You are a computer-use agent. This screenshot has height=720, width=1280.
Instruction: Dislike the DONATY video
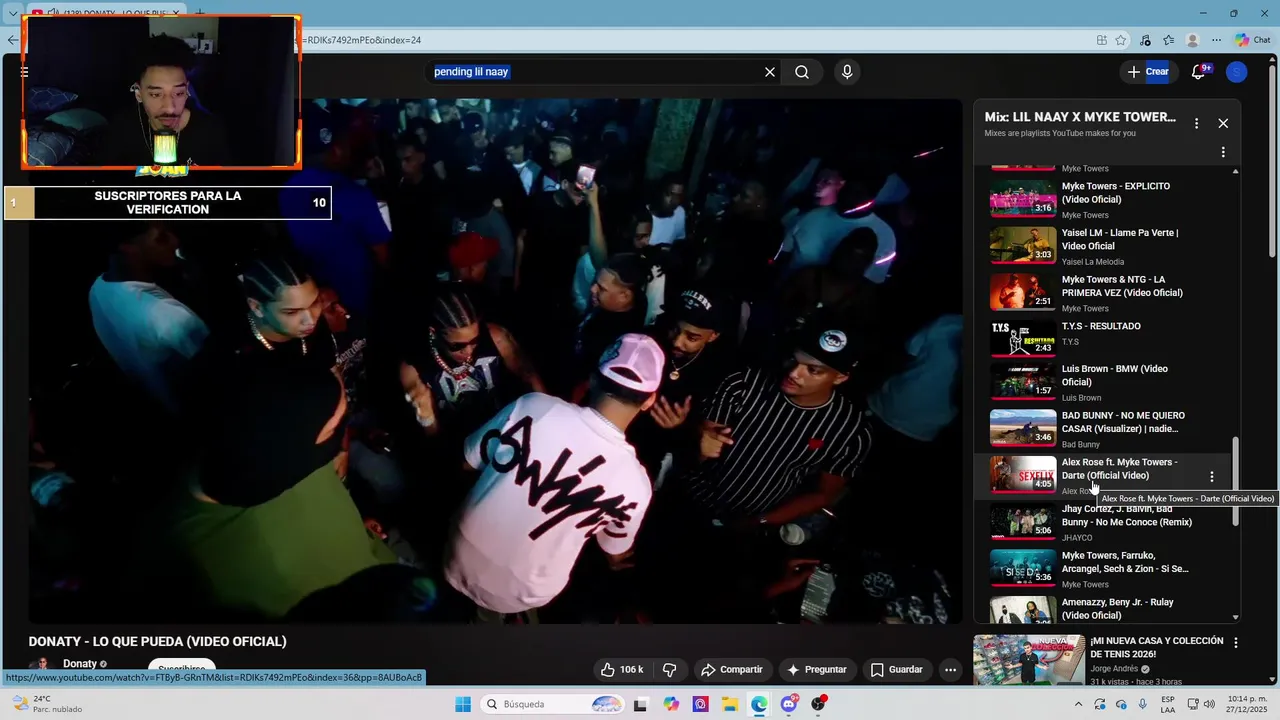(670, 669)
